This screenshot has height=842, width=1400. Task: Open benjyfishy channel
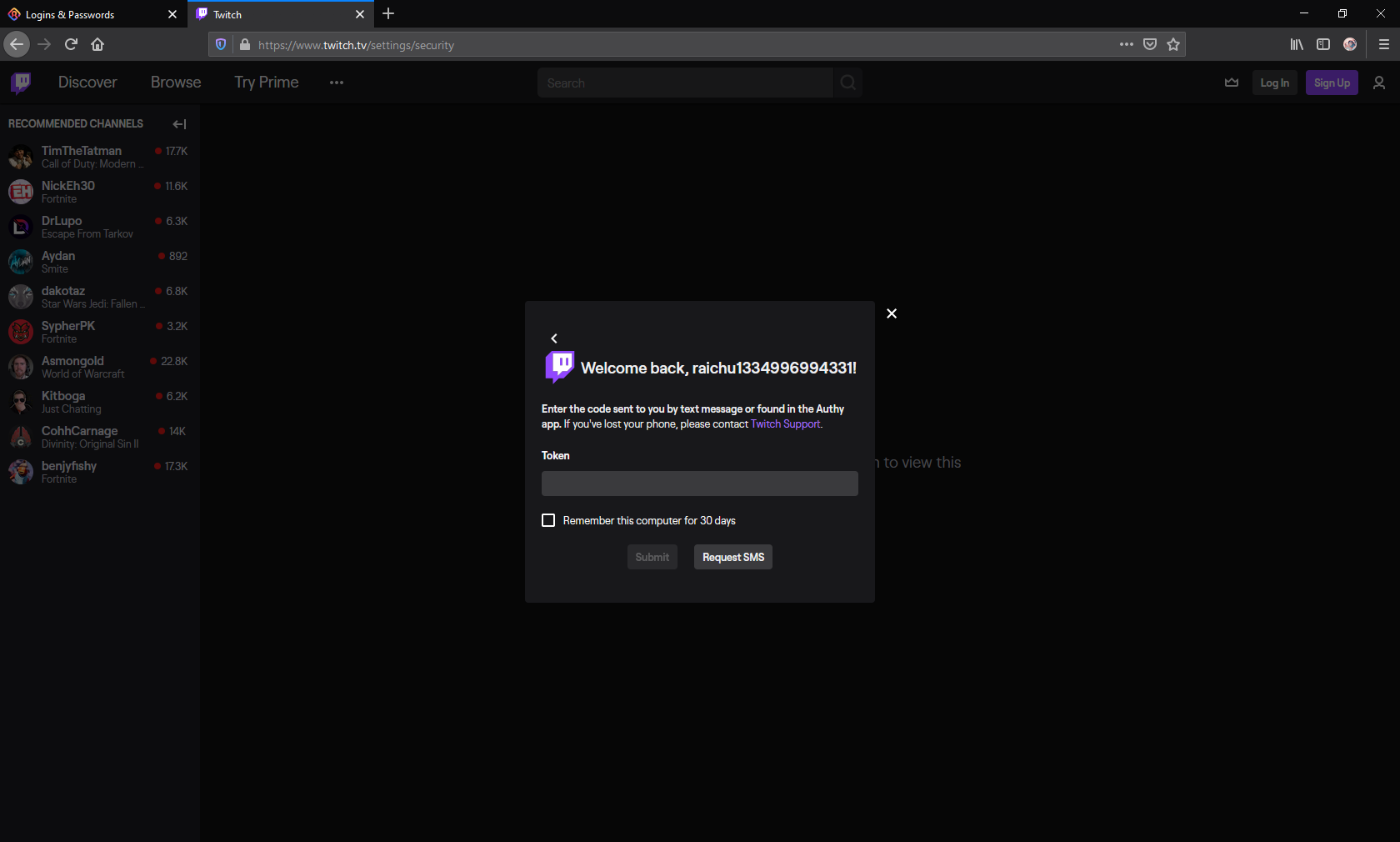pyautogui.click(x=98, y=472)
